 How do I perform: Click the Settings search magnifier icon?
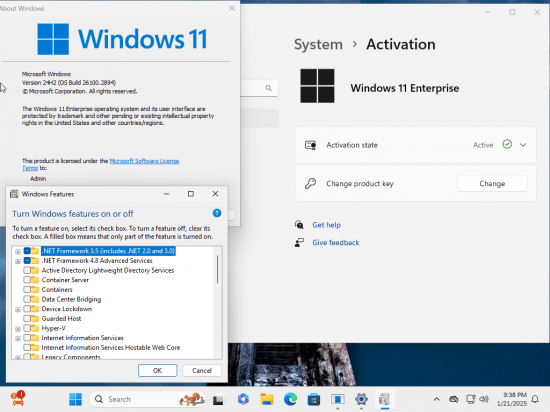[x=268, y=88]
